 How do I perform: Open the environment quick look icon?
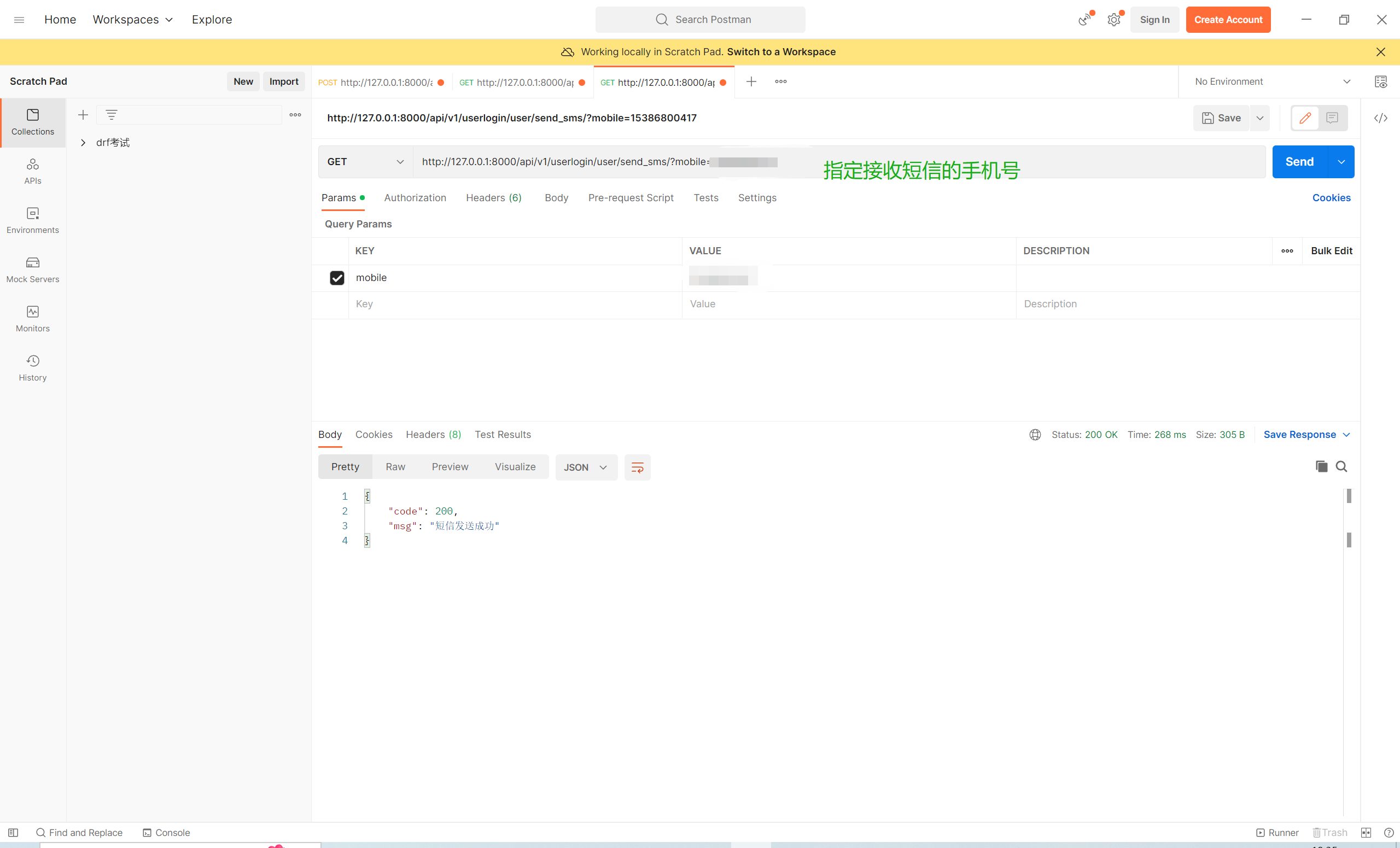(1380, 82)
